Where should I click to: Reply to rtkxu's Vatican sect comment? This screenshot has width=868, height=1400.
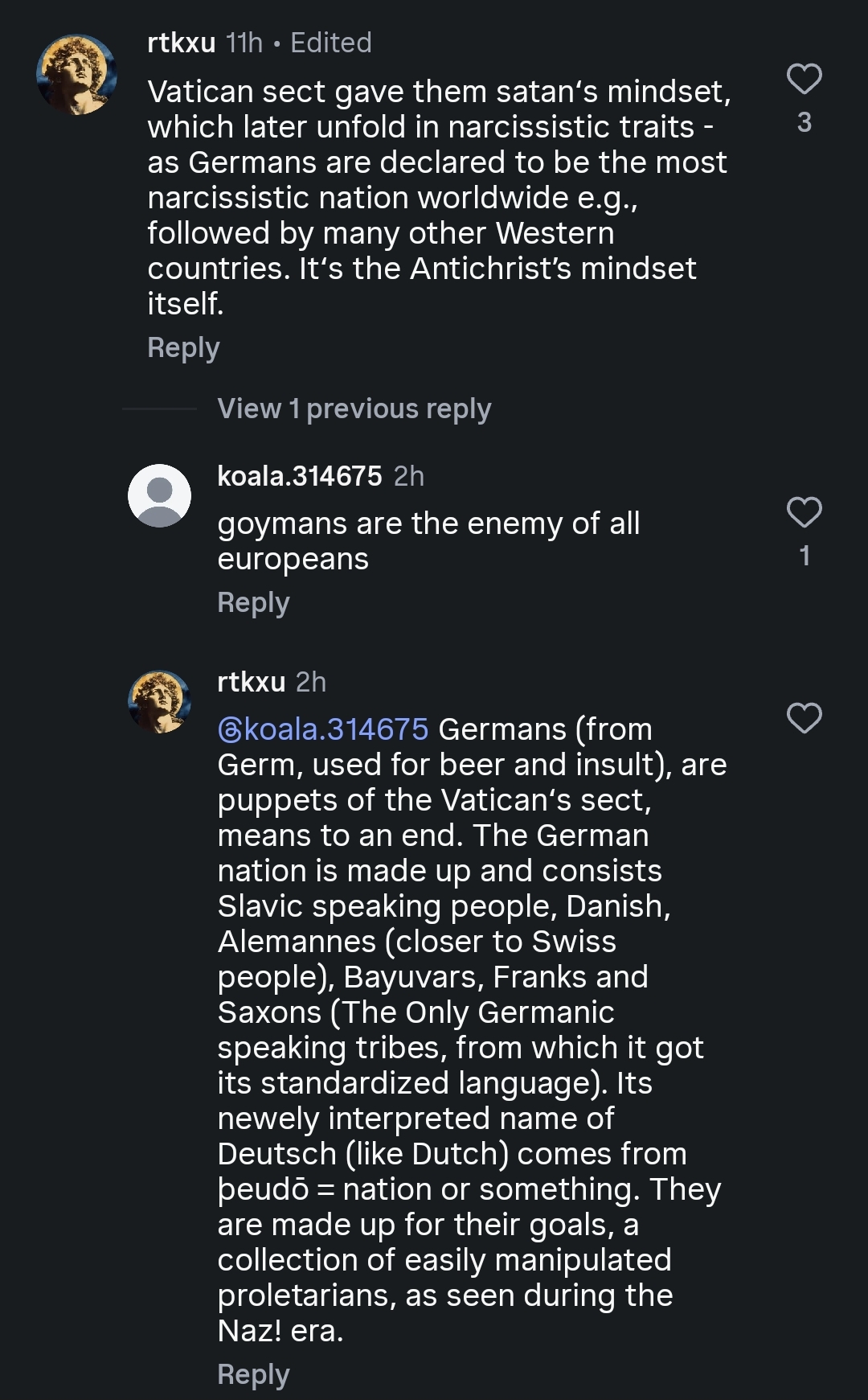tap(183, 348)
